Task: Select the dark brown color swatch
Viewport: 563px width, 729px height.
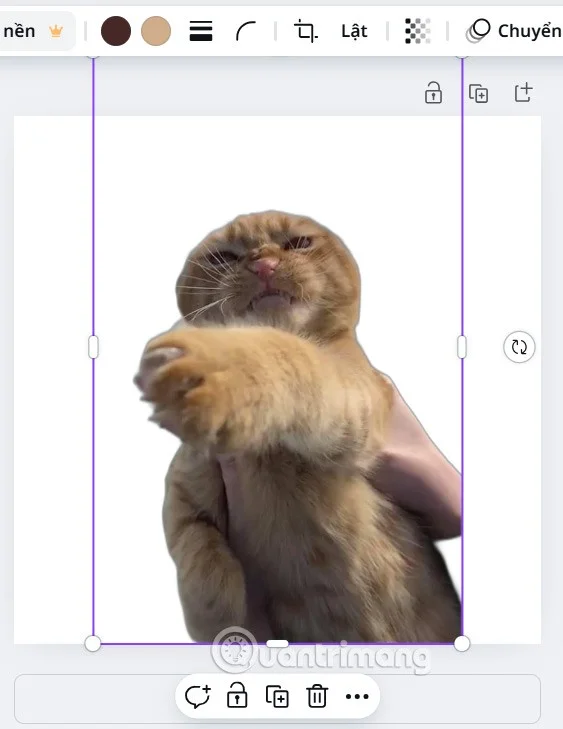Action: point(116,31)
